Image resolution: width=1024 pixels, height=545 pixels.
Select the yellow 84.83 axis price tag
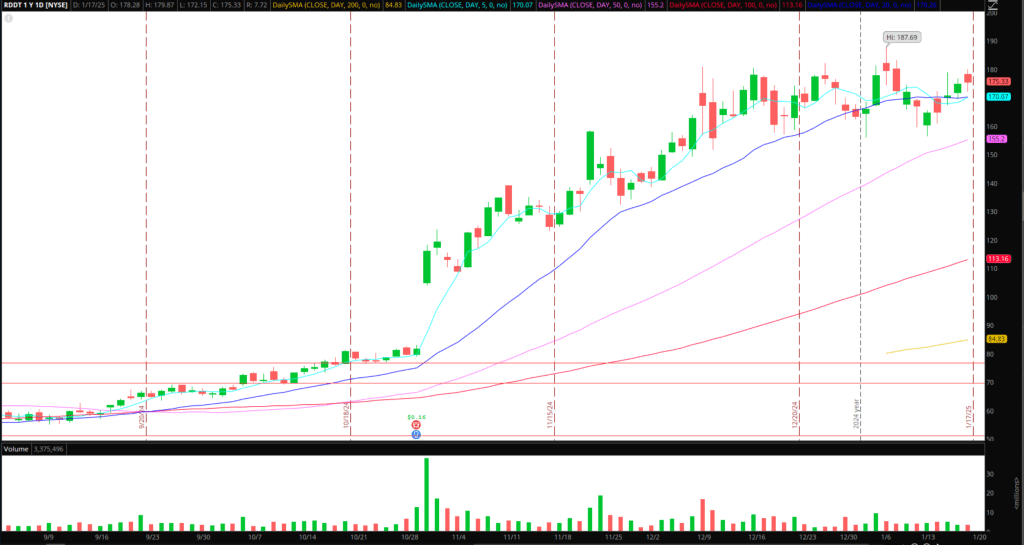tap(997, 339)
